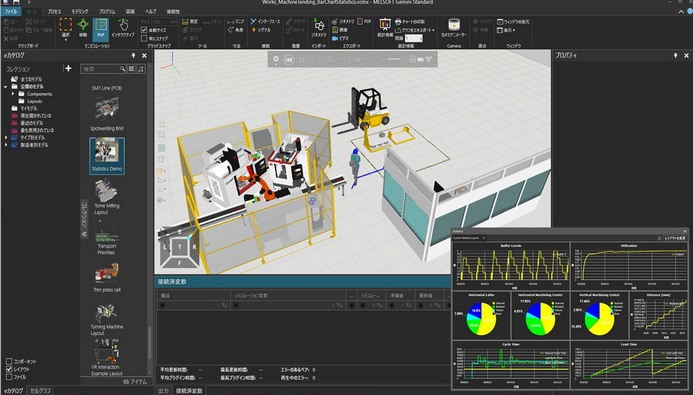This screenshot has width=693, height=395.
Task: Enable the always snap checkbox
Action: click(x=144, y=38)
